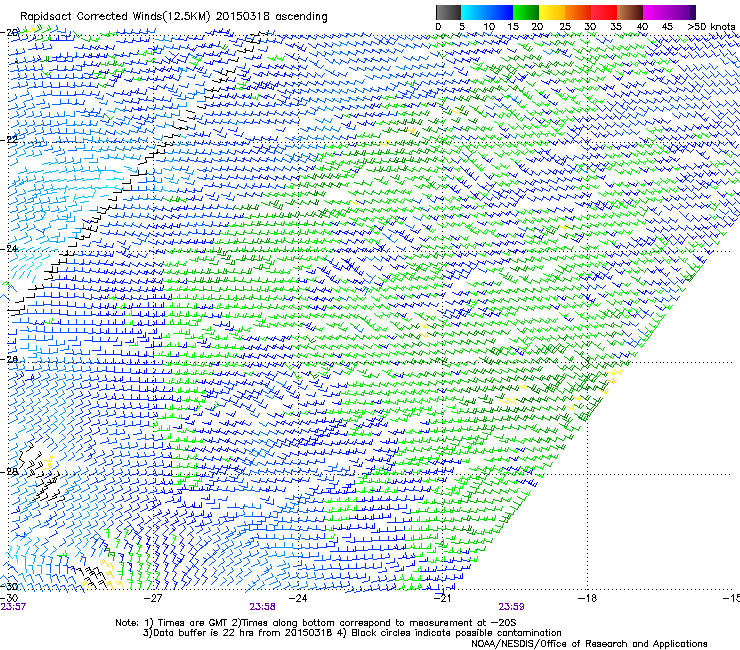Click the latitude label -28
Image resolution: width=740 pixels, height=650 pixels.
coord(9,472)
